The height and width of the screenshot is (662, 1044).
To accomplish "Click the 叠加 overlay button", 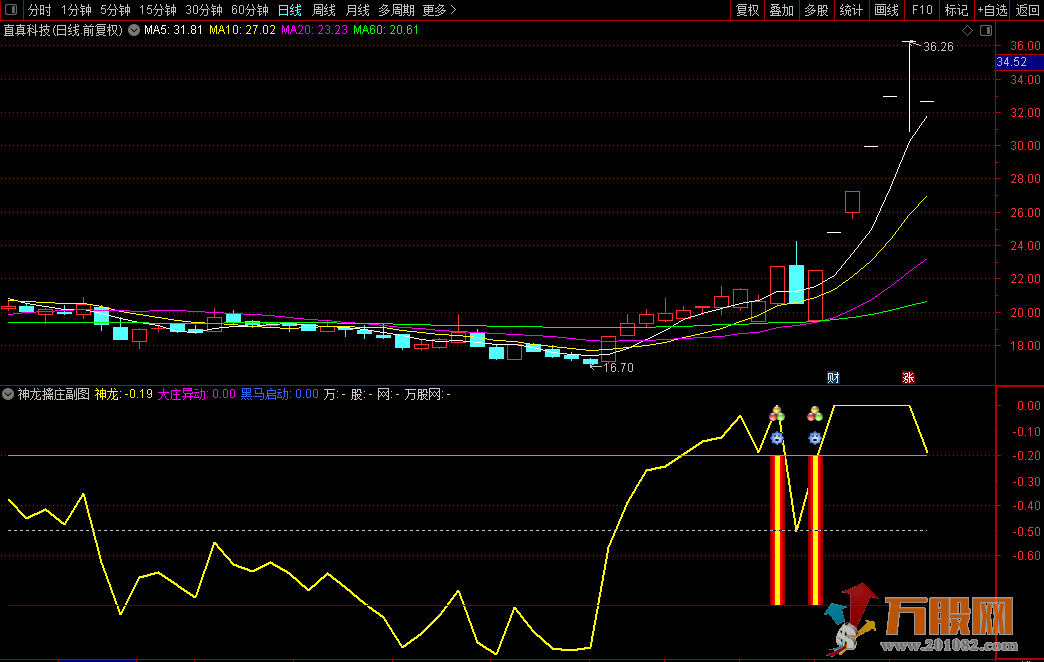I will [x=782, y=10].
